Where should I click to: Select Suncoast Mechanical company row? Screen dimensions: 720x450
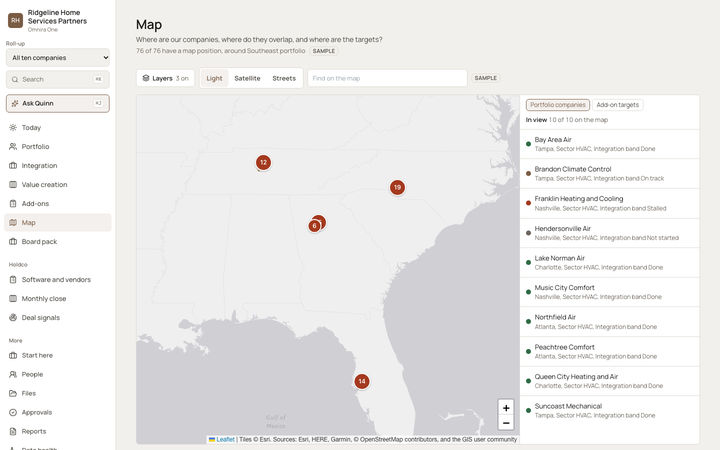[610, 411]
